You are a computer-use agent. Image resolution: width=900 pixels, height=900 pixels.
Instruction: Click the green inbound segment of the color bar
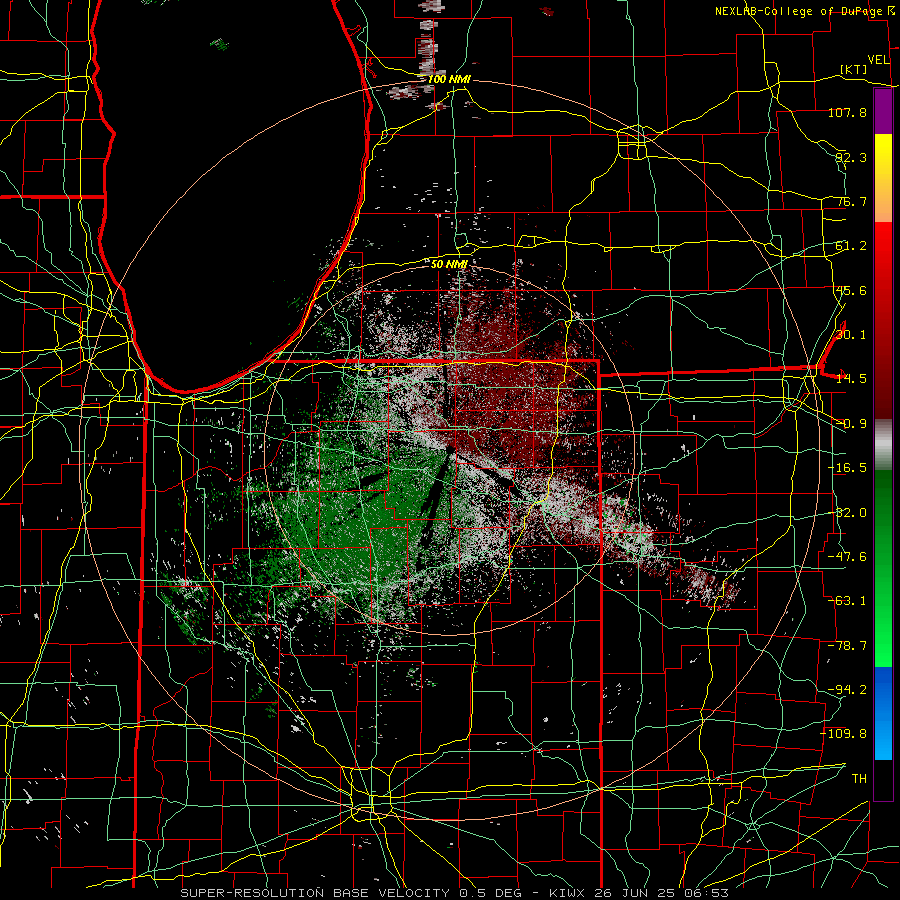pyautogui.click(x=883, y=568)
